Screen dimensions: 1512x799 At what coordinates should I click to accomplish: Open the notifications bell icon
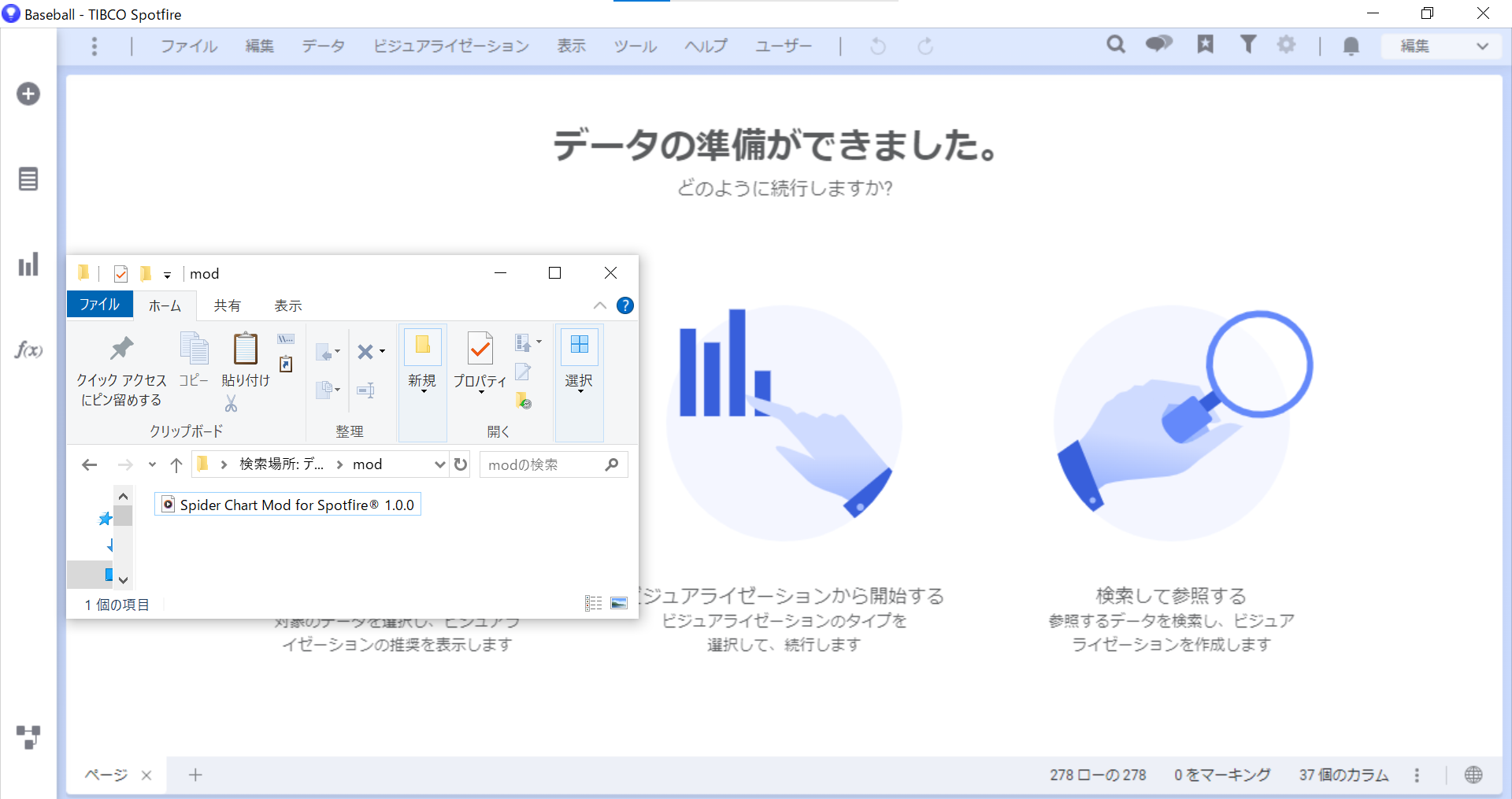pos(1351,46)
